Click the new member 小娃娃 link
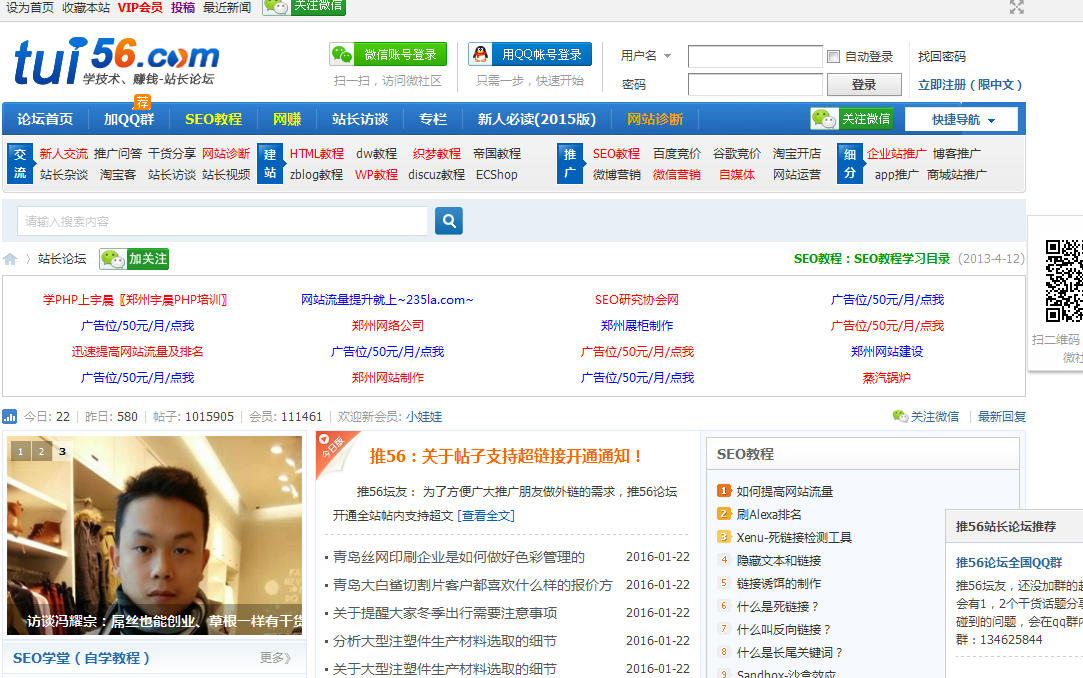The image size is (1083, 678). click(424, 416)
